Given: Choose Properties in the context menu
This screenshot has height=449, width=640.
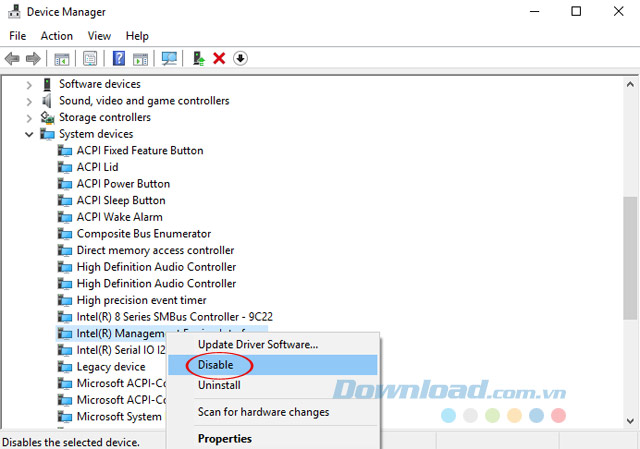Looking at the screenshot, I should pyautogui.click(x=273, y=438).
